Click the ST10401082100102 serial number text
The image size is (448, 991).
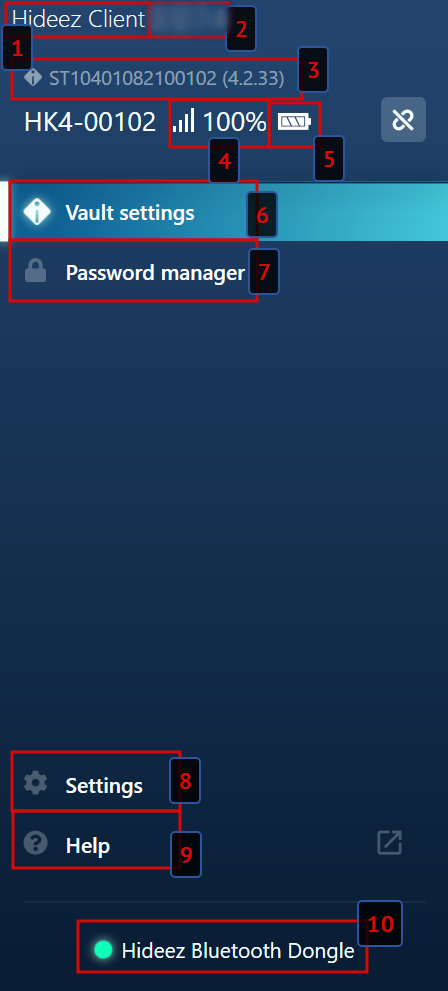tap(133, 78)
